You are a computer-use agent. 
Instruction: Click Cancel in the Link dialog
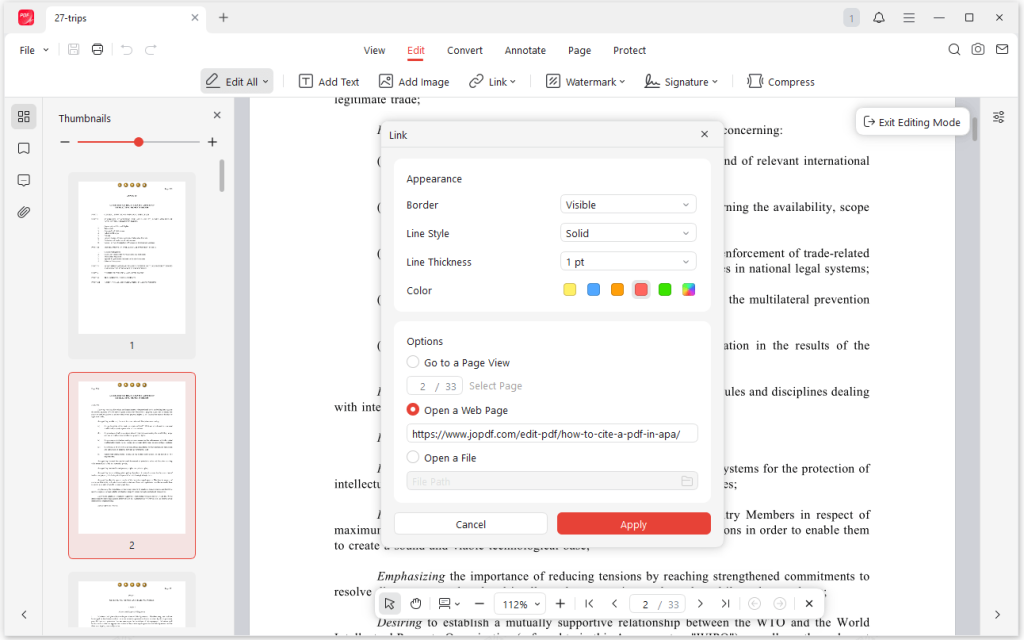tap(470, 524)
